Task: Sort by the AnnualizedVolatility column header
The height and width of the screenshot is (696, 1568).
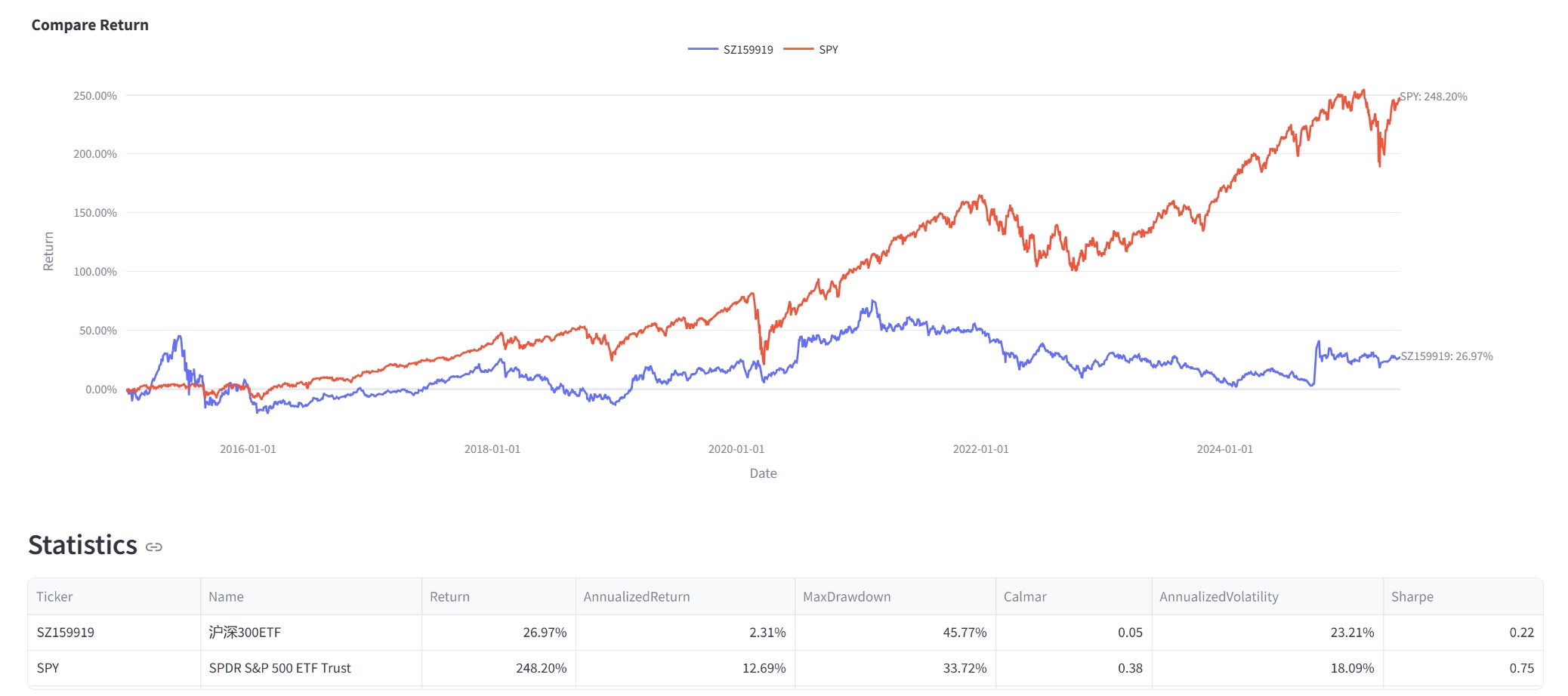Action: click(x=1218, y=596)
